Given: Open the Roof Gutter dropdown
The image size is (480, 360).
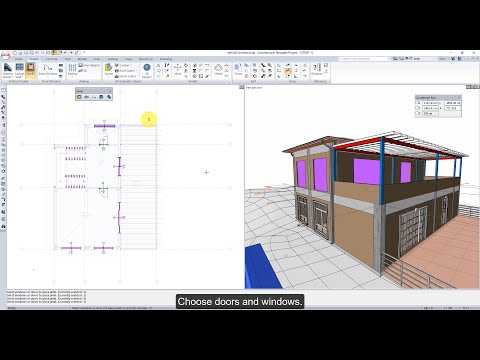Looking at the screenshot, I should (126, 71).
